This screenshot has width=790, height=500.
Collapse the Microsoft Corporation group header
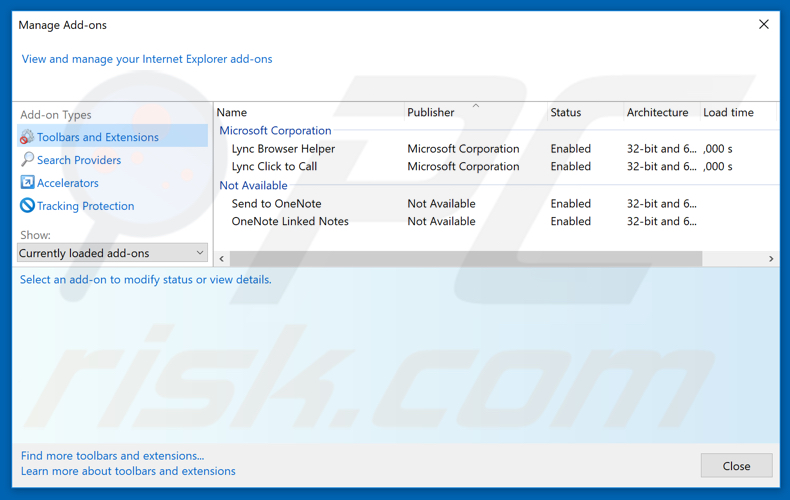[x=275, y=131]
